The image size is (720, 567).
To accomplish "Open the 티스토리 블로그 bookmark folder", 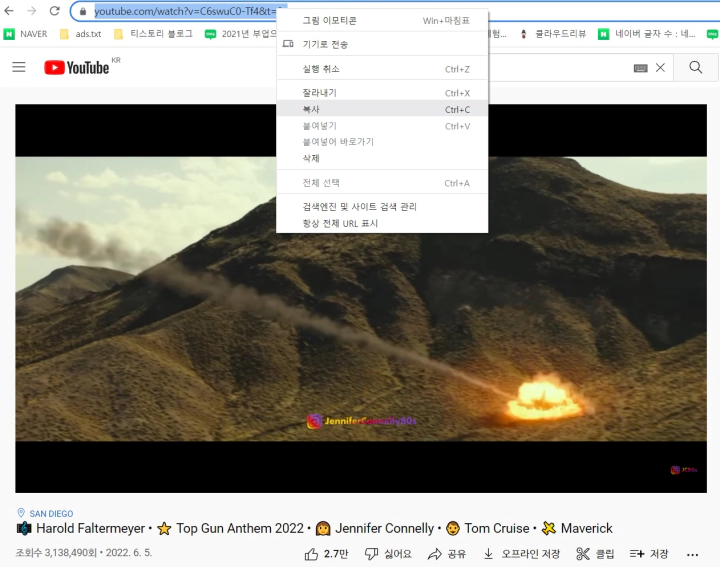I will [153, 34].
